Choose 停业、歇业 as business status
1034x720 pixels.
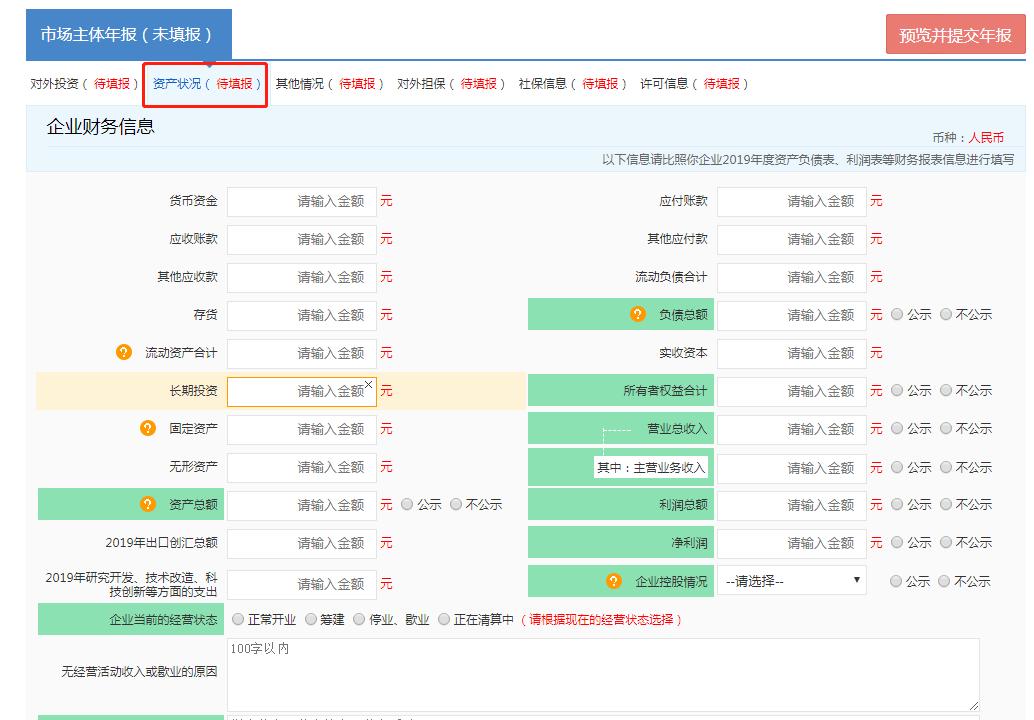point(359,619)
